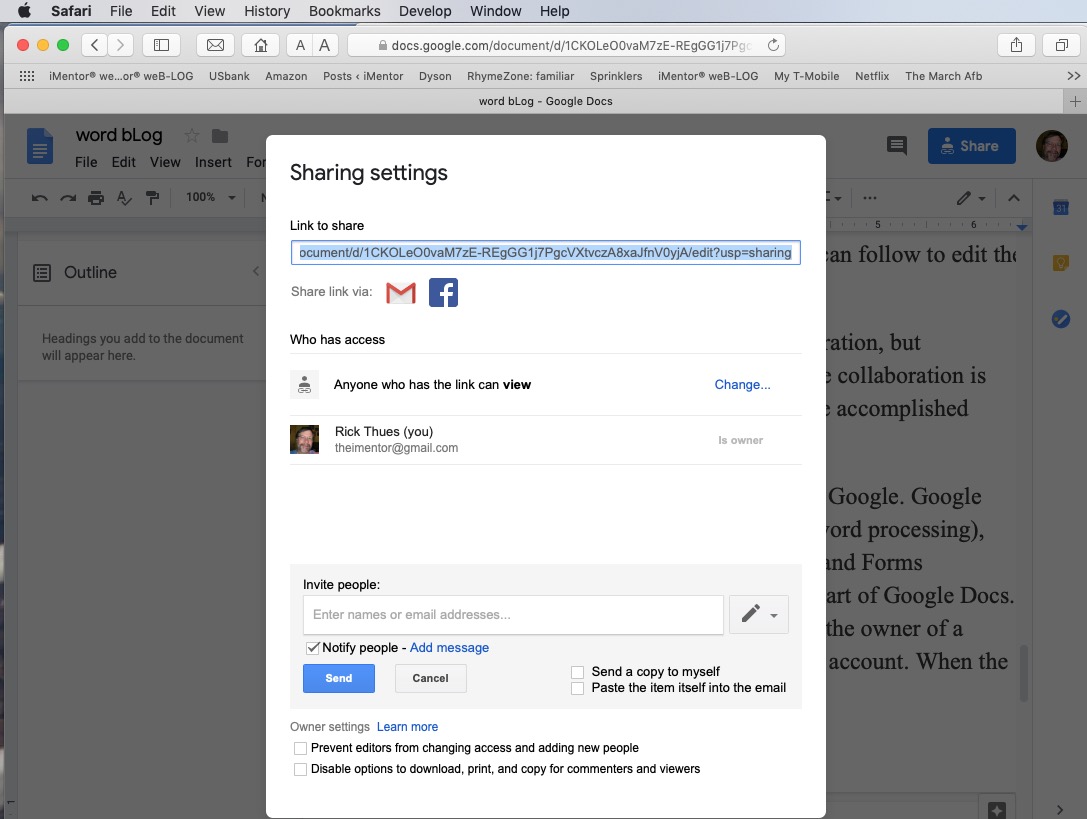Open the Safari History menu
Image resolution: width=1087 pixels, height=819 pixels.
[267, 11]
